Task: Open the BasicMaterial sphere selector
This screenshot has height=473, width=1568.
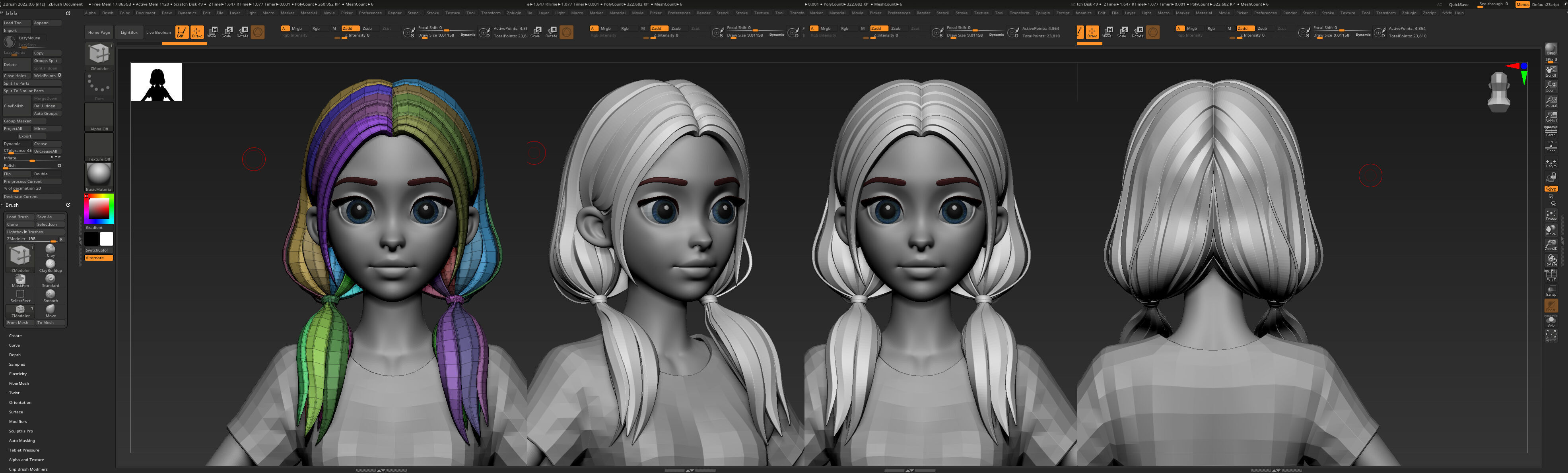Action: (99, 177)
